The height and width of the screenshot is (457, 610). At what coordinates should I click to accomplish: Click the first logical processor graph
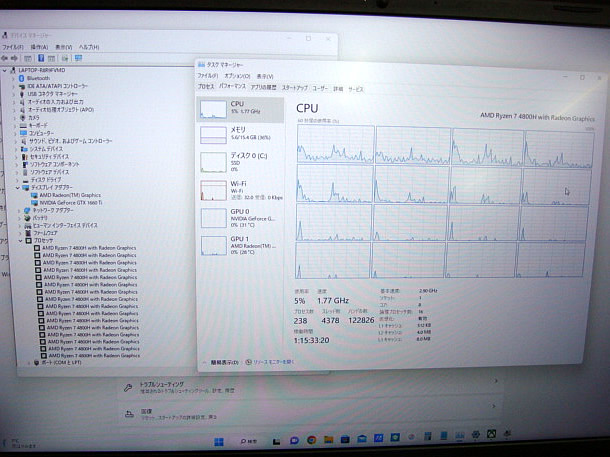[335, 144]
